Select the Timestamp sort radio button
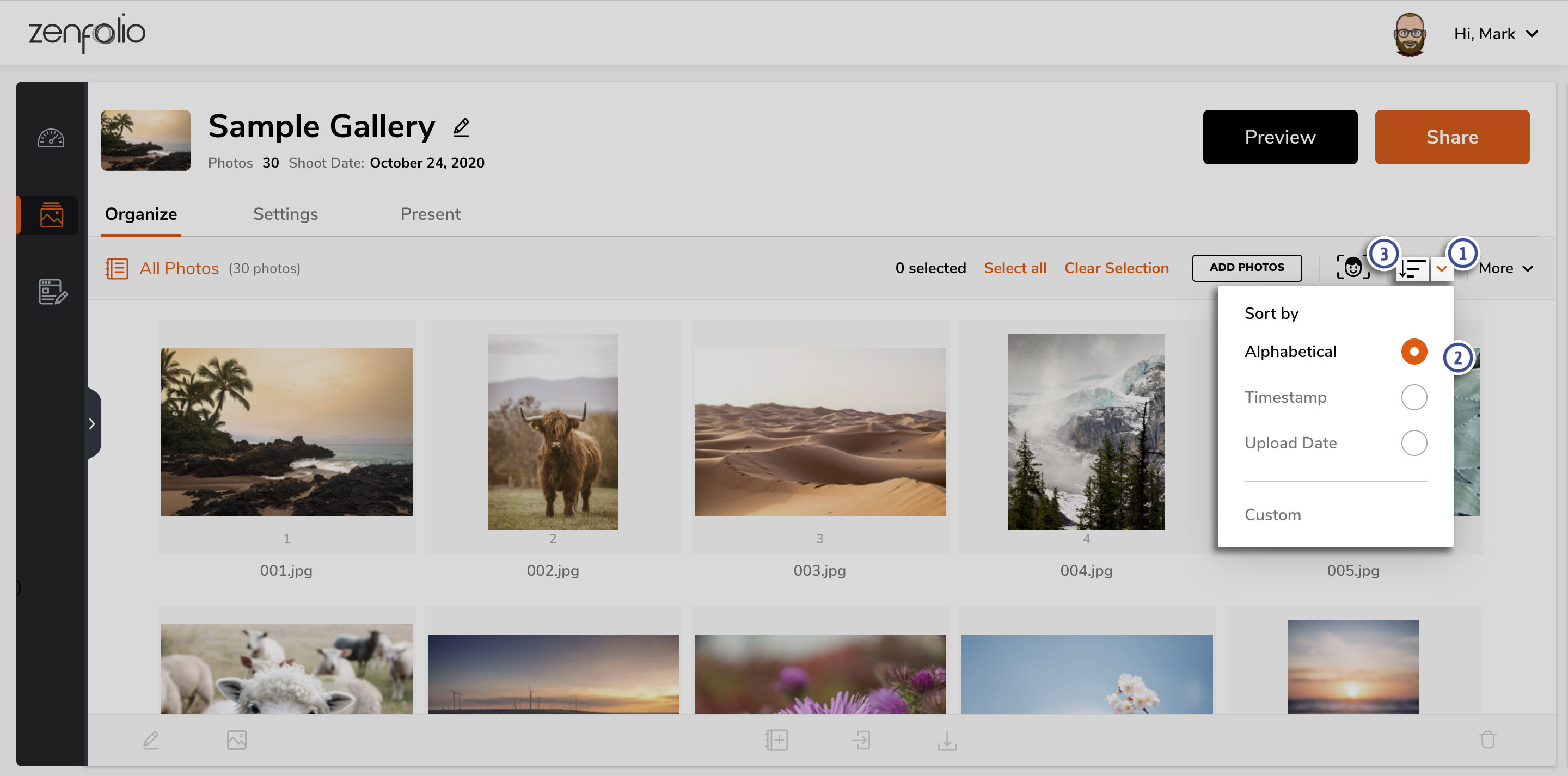1568x776 pixels. (x=1414, y=397)
